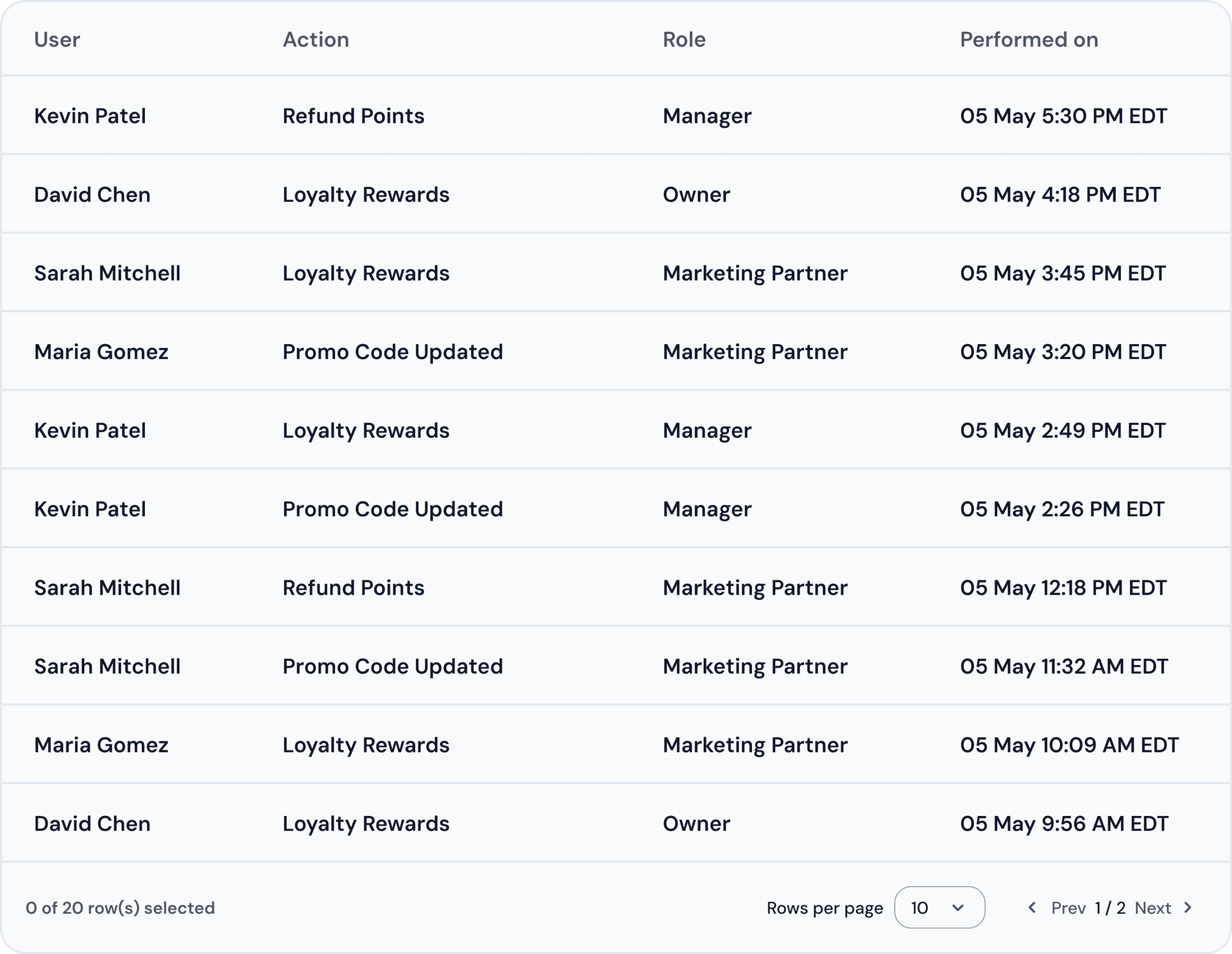Click Loyalty Rewards in the 9:56 AM row
Screen dimensions: 1232x954
pos(366,824)
